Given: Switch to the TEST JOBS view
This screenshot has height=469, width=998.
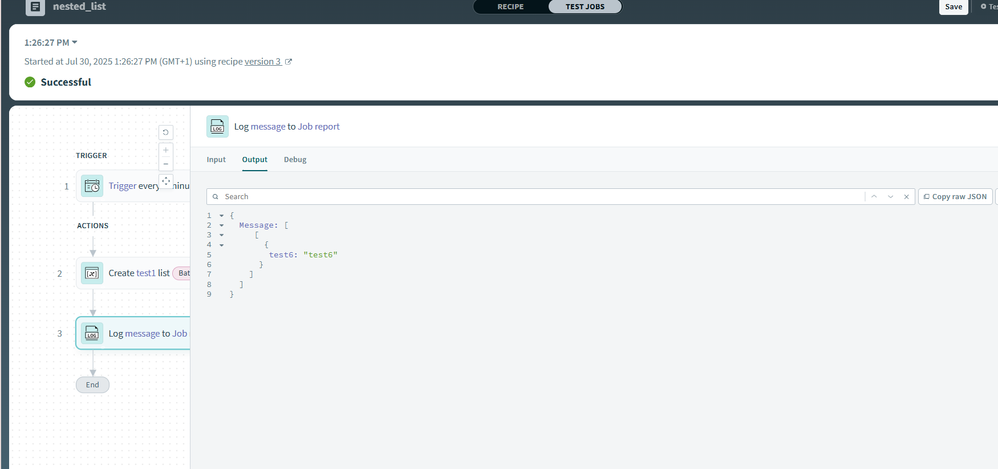Looking at the screenshot, I should pos(585,6).
